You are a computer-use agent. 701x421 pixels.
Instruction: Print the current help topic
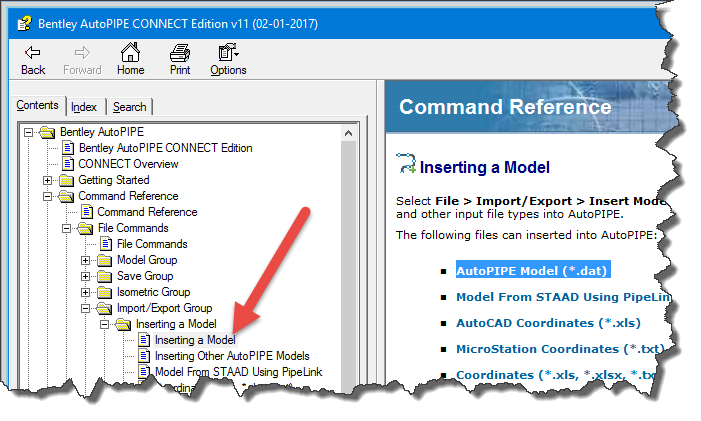180,60
